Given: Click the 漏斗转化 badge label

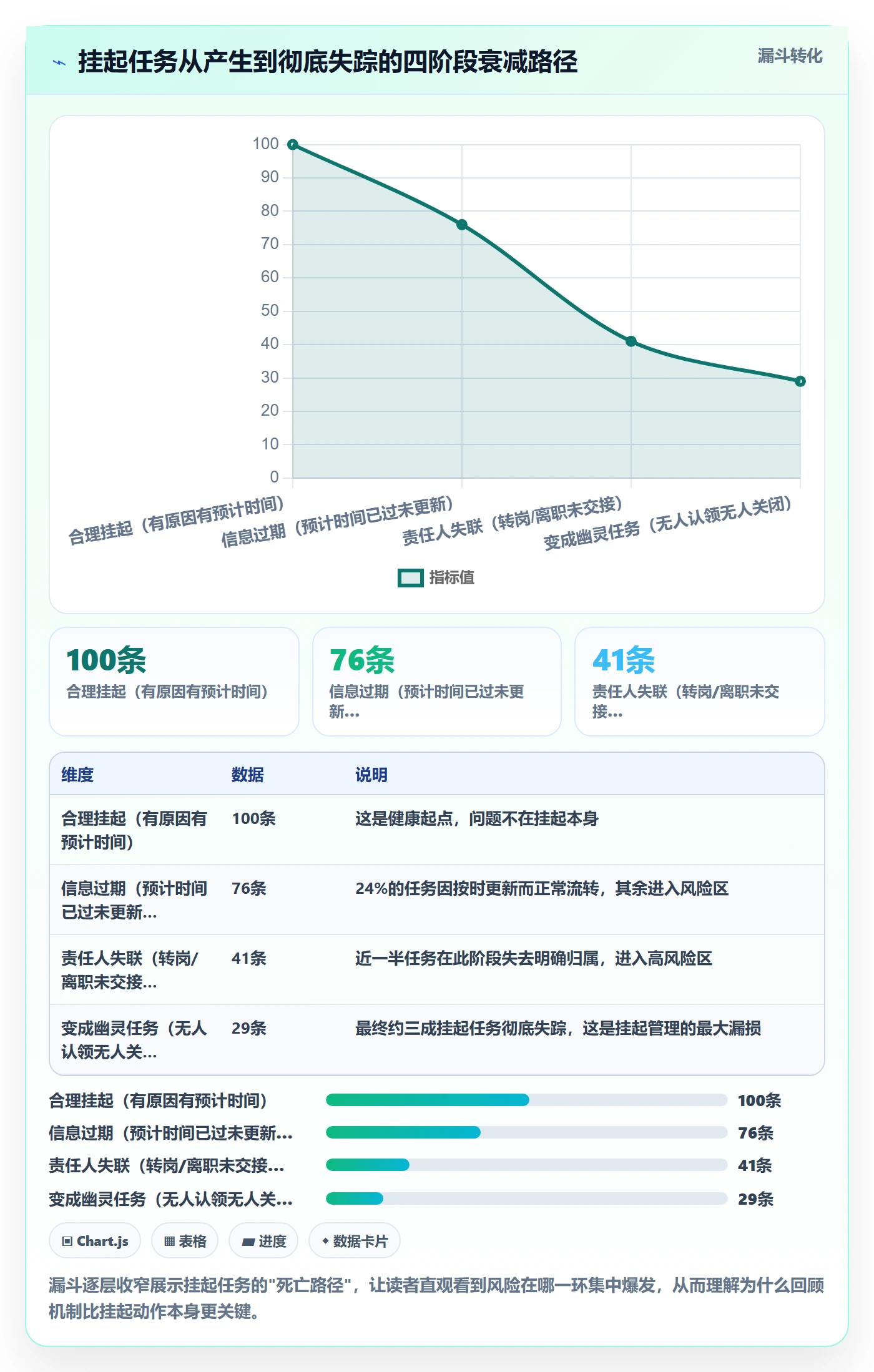Looking at the screenshot, I should 790,56.
